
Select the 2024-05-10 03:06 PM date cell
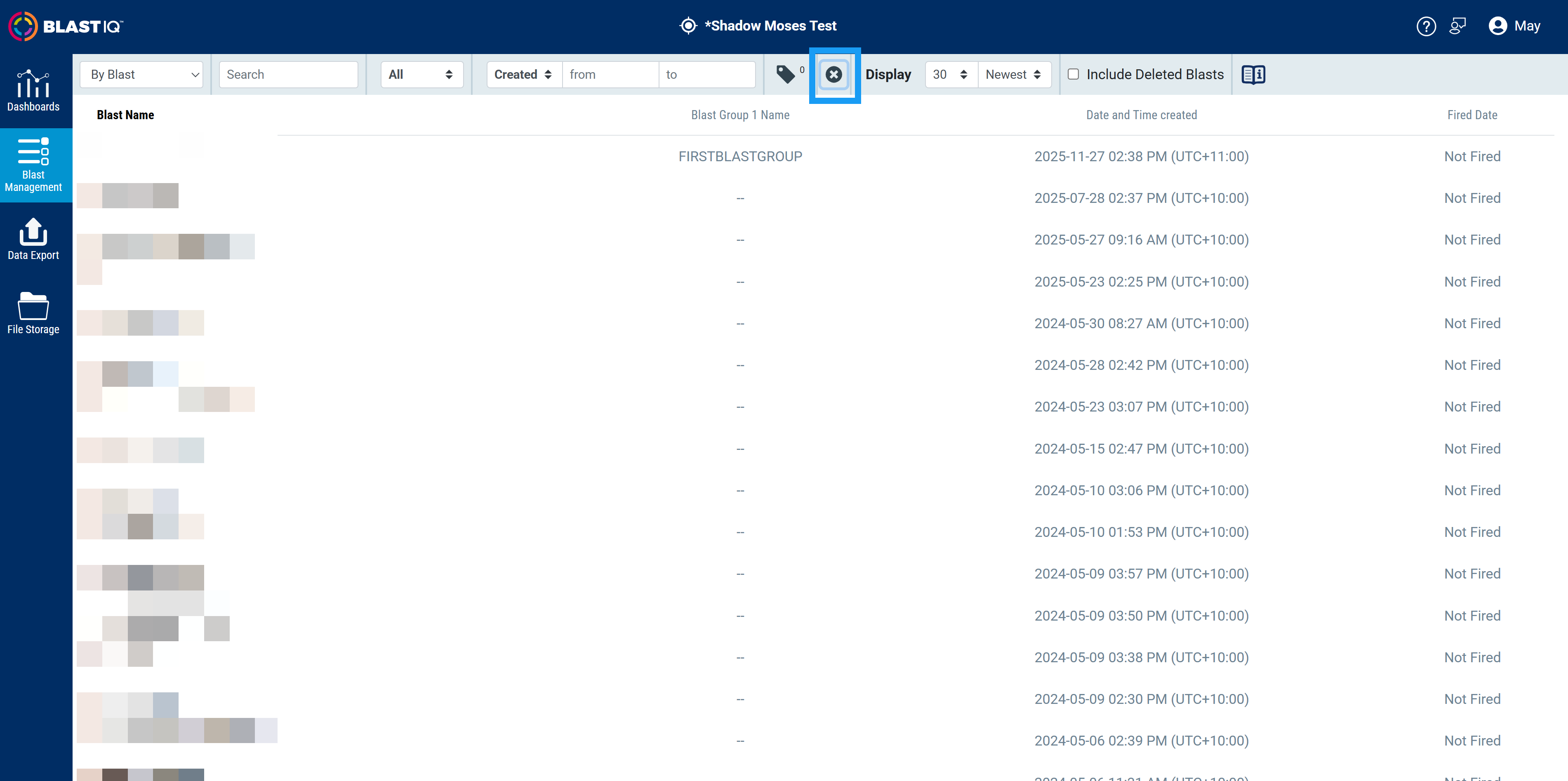1141,491
